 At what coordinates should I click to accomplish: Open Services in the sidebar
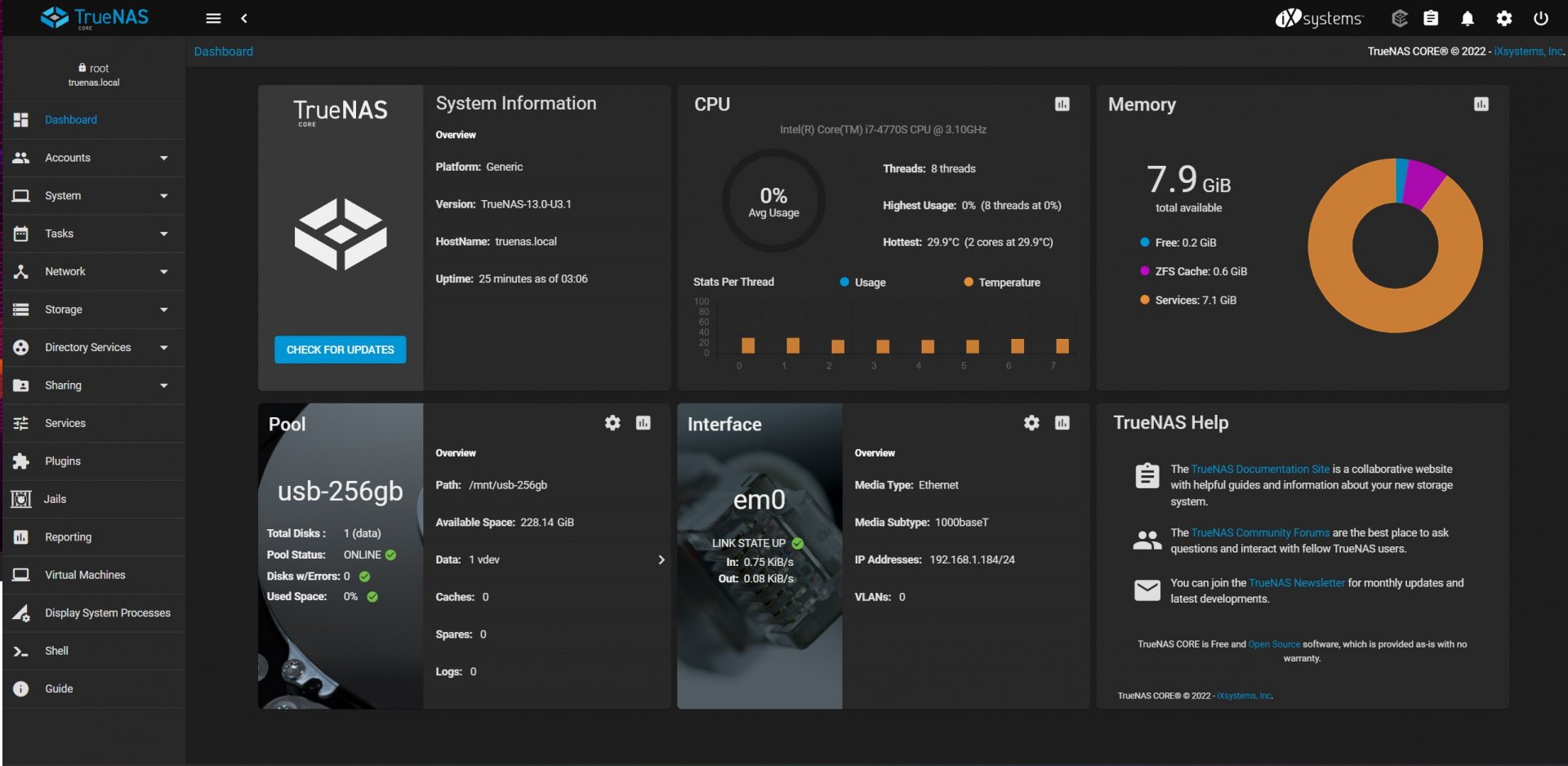point(94,423)
